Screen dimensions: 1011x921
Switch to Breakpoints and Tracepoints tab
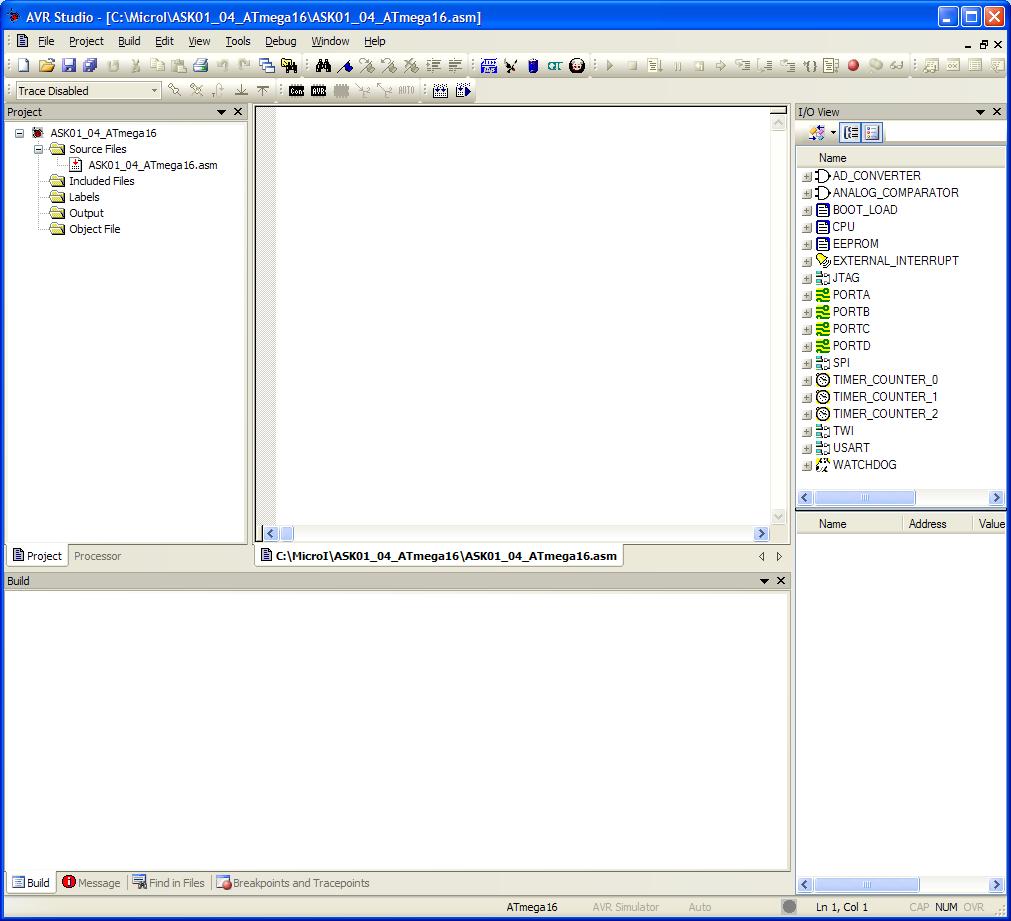point(293,882)
